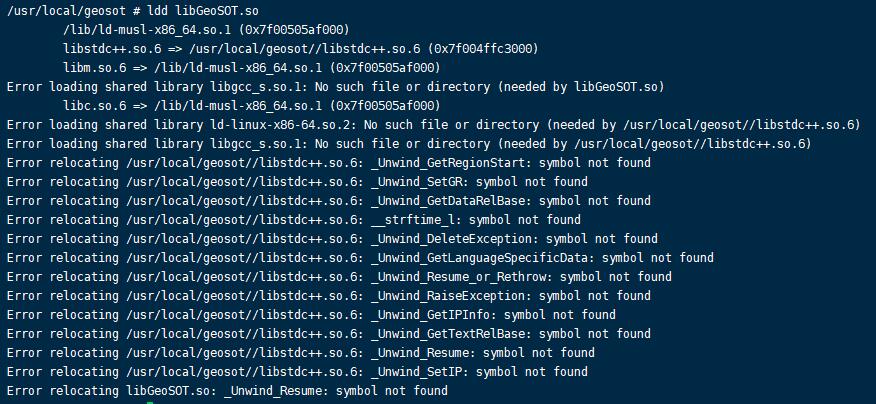Screen dimensions: 876x404
Task: Click the last line 'Error relocating libGeoSOT.so'
Action: 227,391
